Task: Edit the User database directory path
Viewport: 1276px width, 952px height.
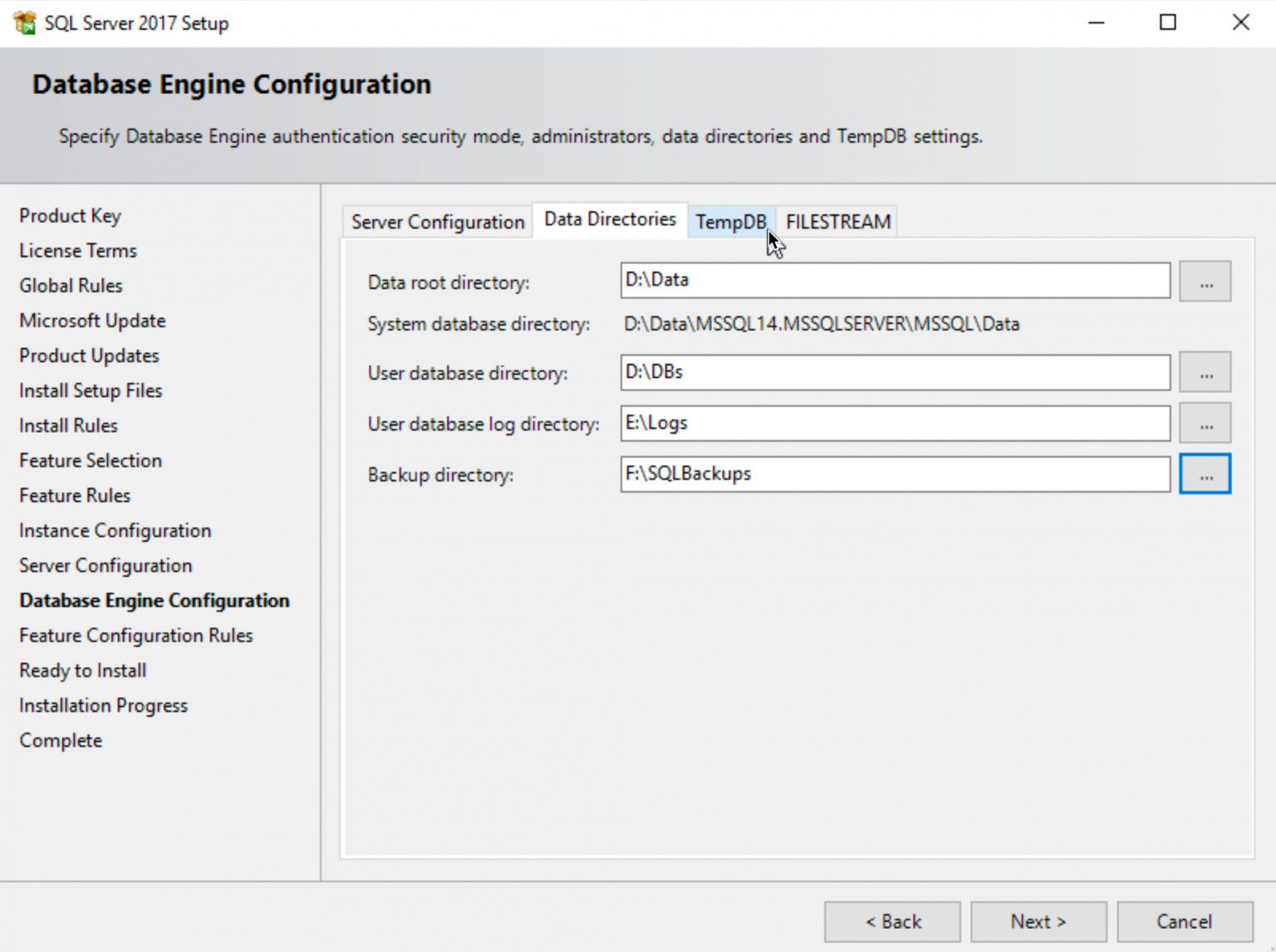Action: (894, 372)
